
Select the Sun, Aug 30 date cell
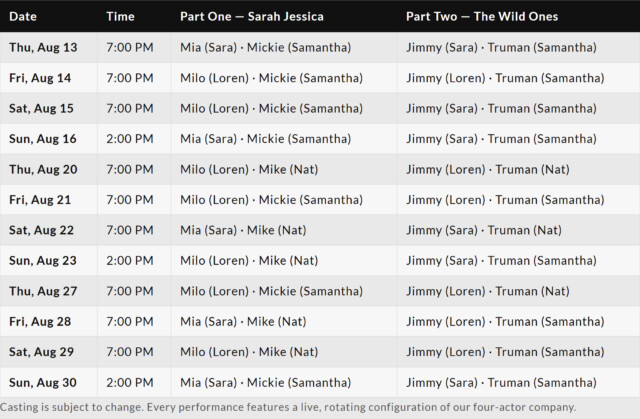(42, 382)
